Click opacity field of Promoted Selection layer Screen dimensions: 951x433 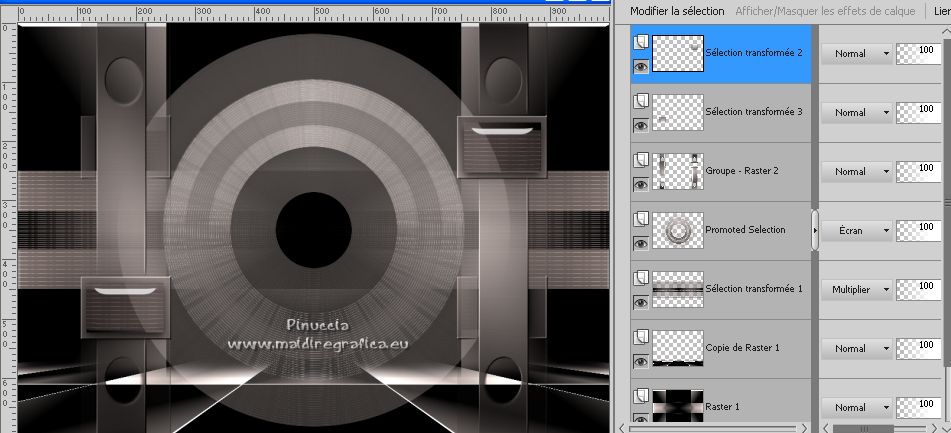tap(918, 230)
